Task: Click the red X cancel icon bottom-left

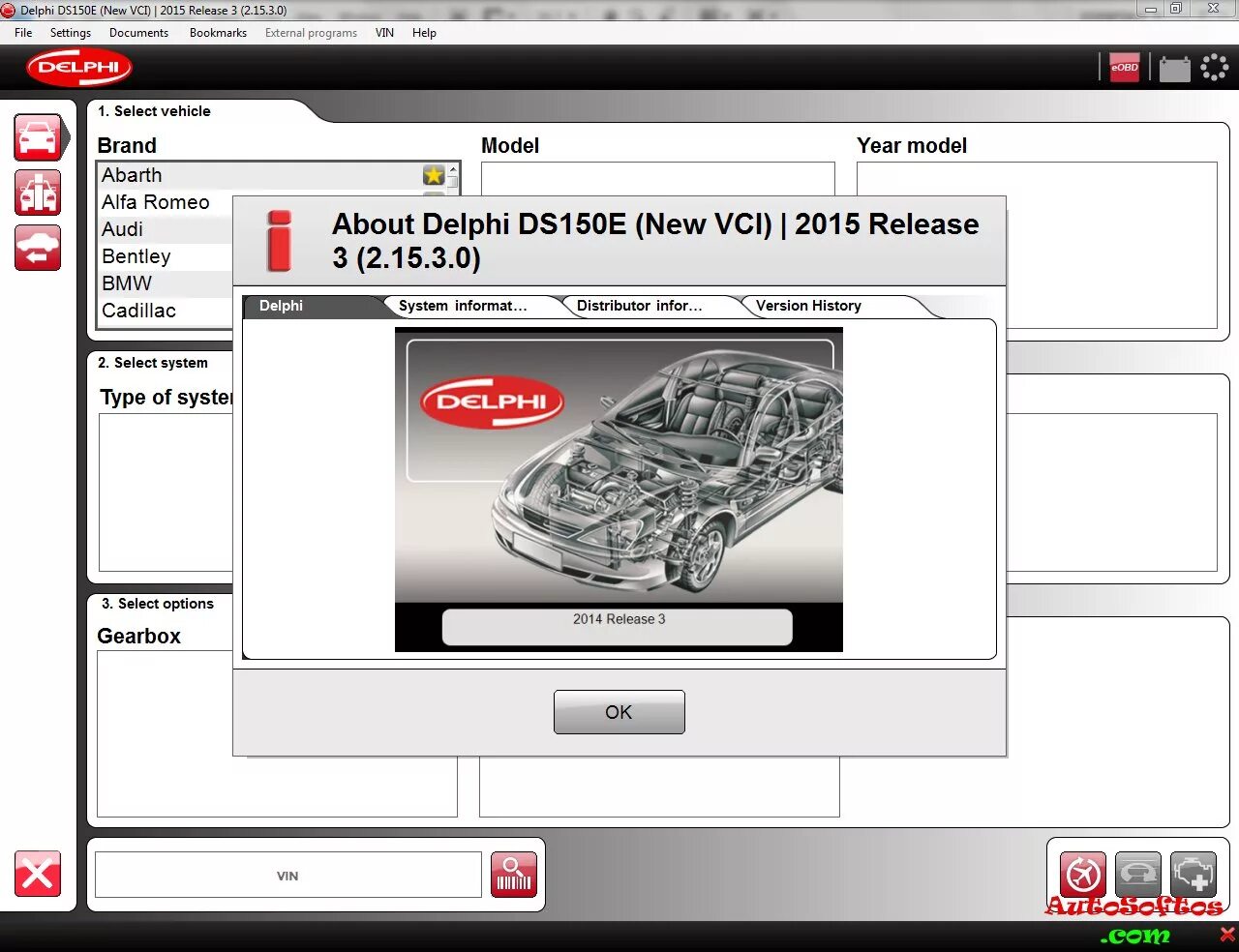Action: click(x=38, y=875)
